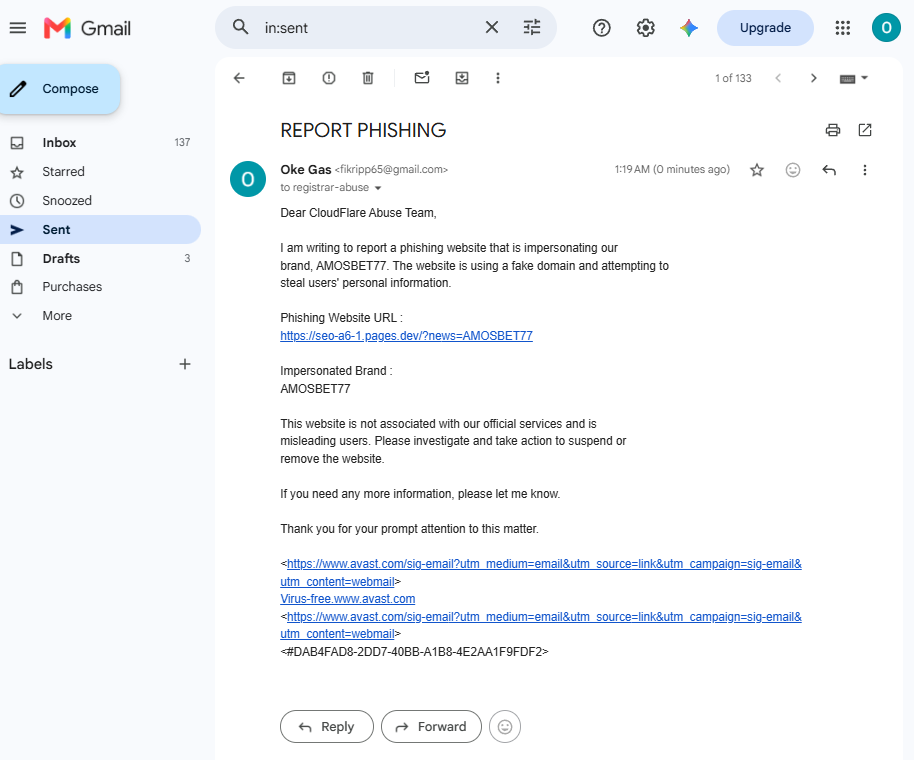Open the Google apps grid

coord(842,28)
